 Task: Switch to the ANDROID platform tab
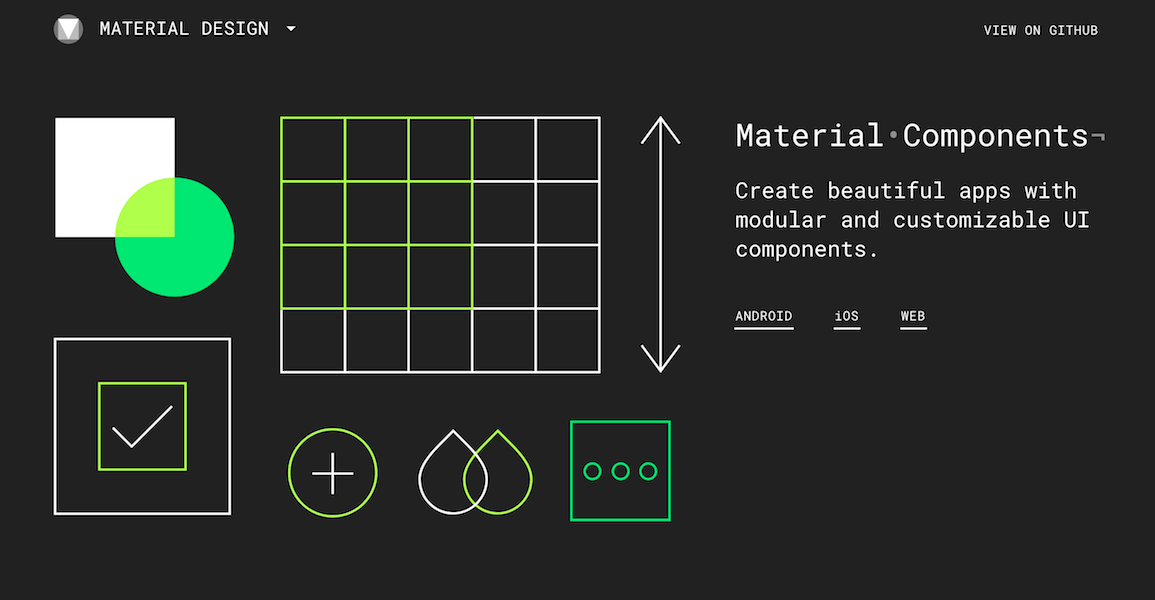[x=764, y=316]
